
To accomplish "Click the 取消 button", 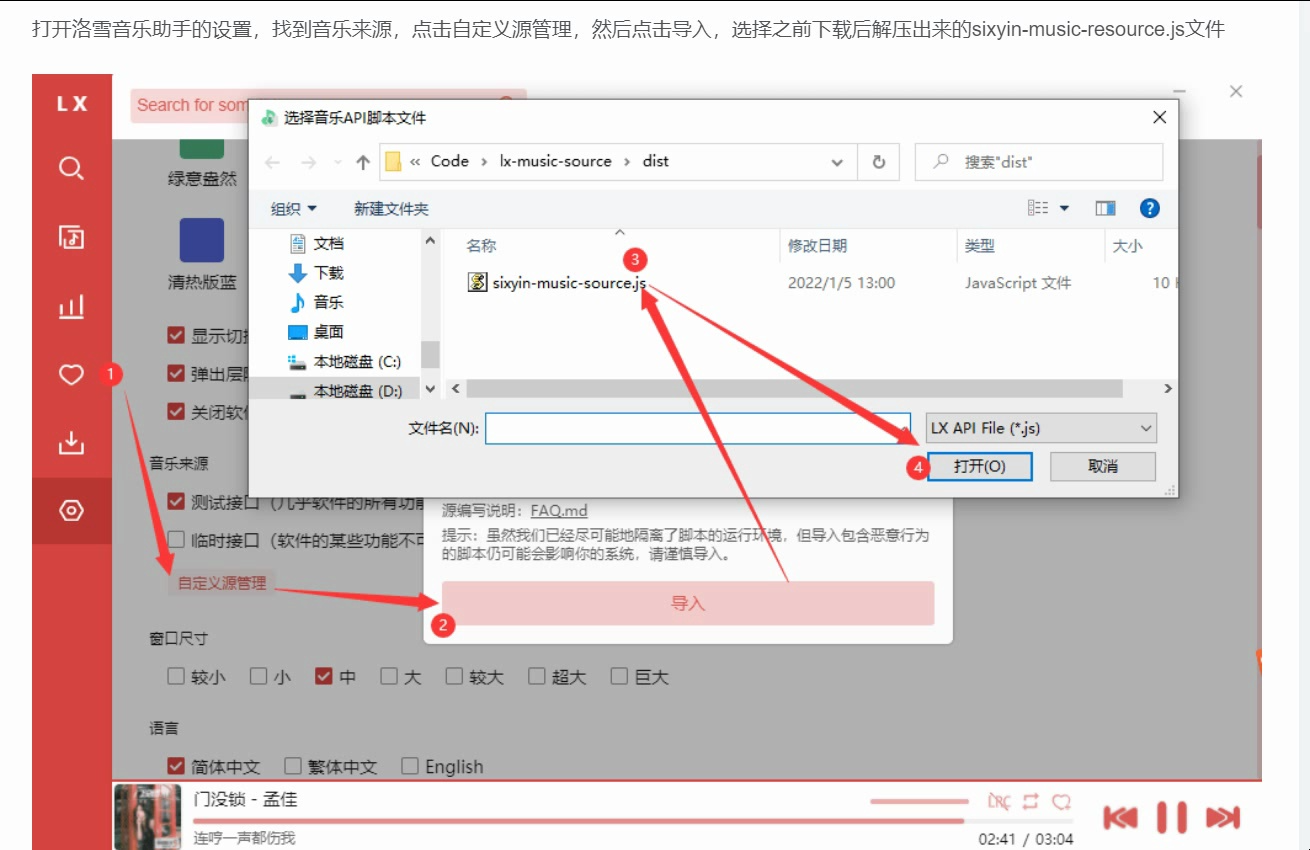I will (1103, 466).
